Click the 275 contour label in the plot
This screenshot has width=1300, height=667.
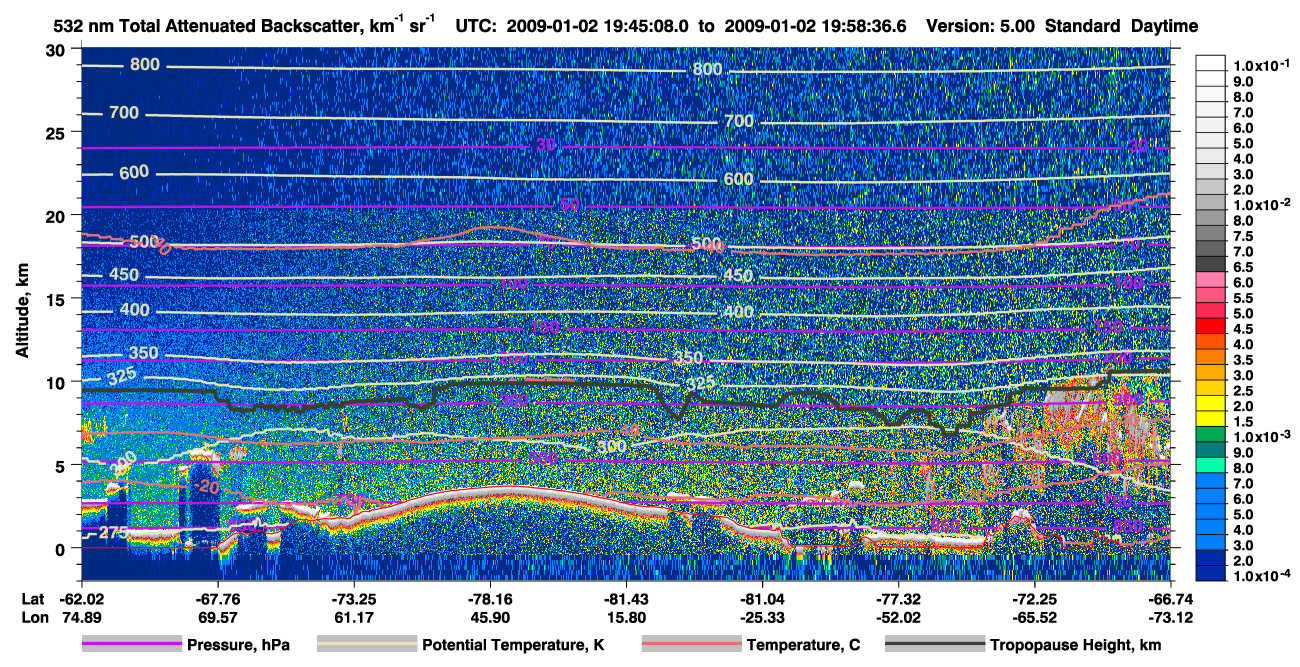tap(113, 533)
